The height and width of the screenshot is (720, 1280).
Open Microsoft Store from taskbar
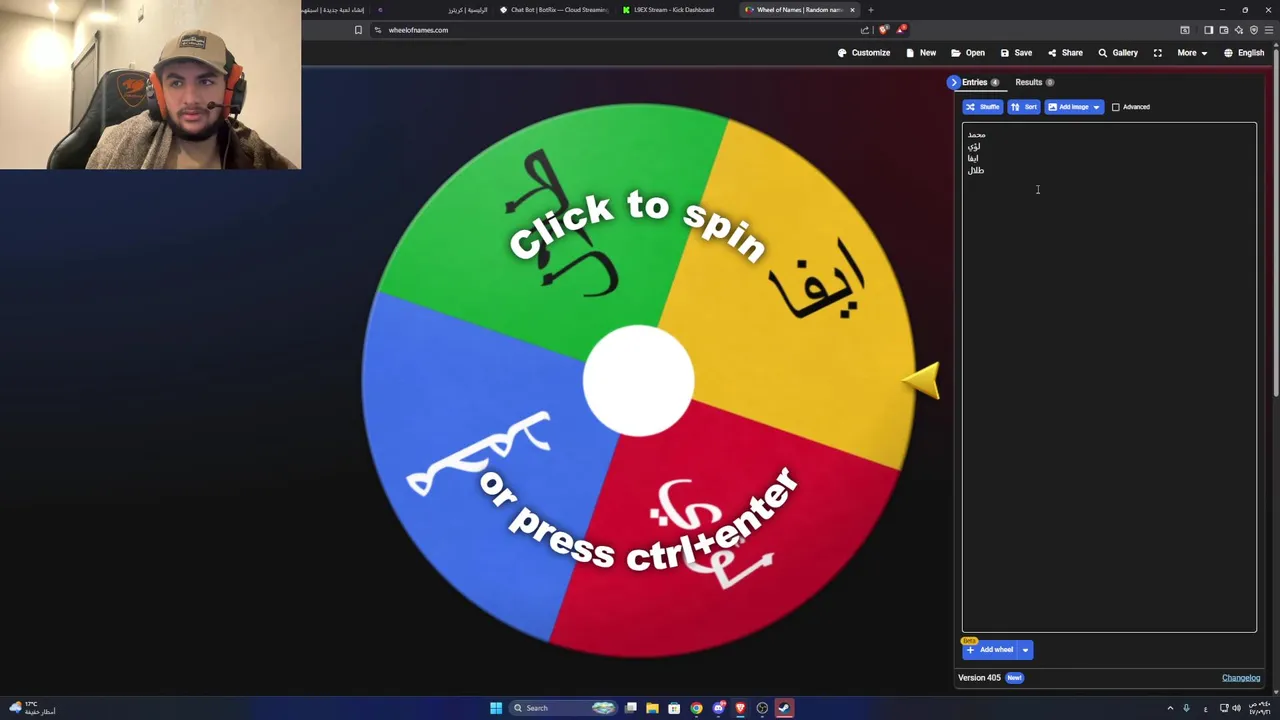point(674,708)
